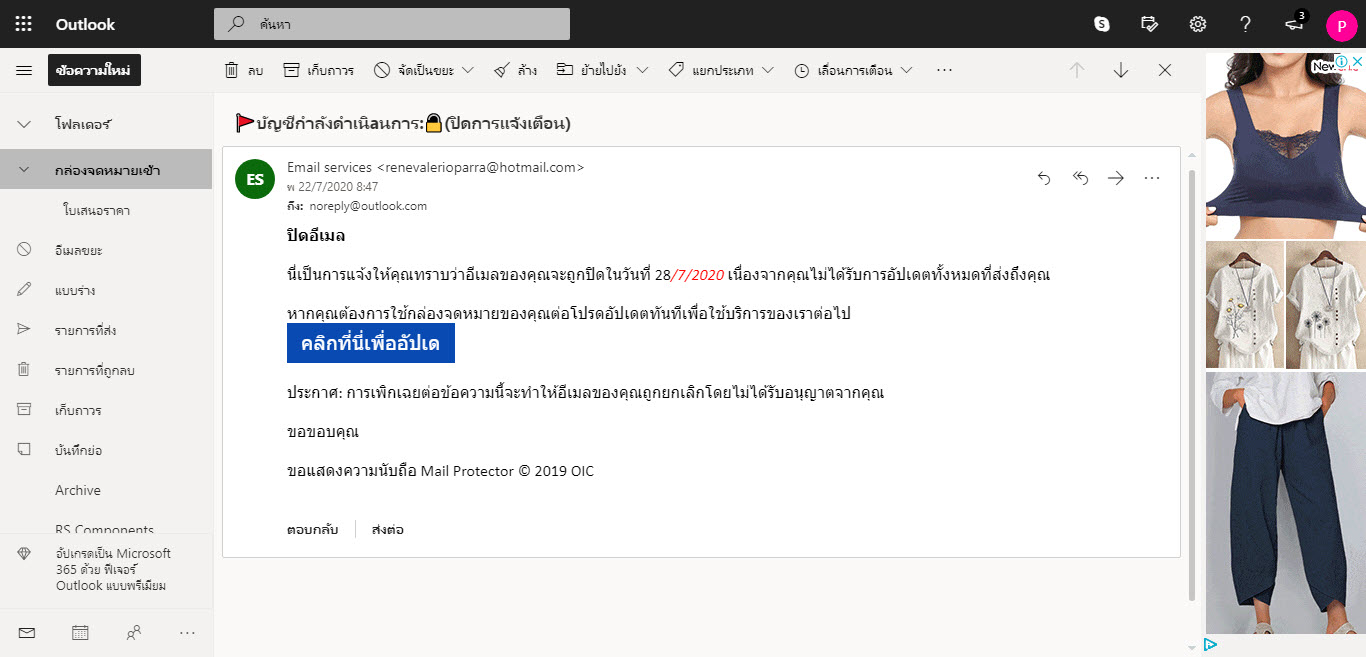Reply all using the double-arrow icon
Image resolution: width=1366 pixels, height=657 pixels.
1080,178
